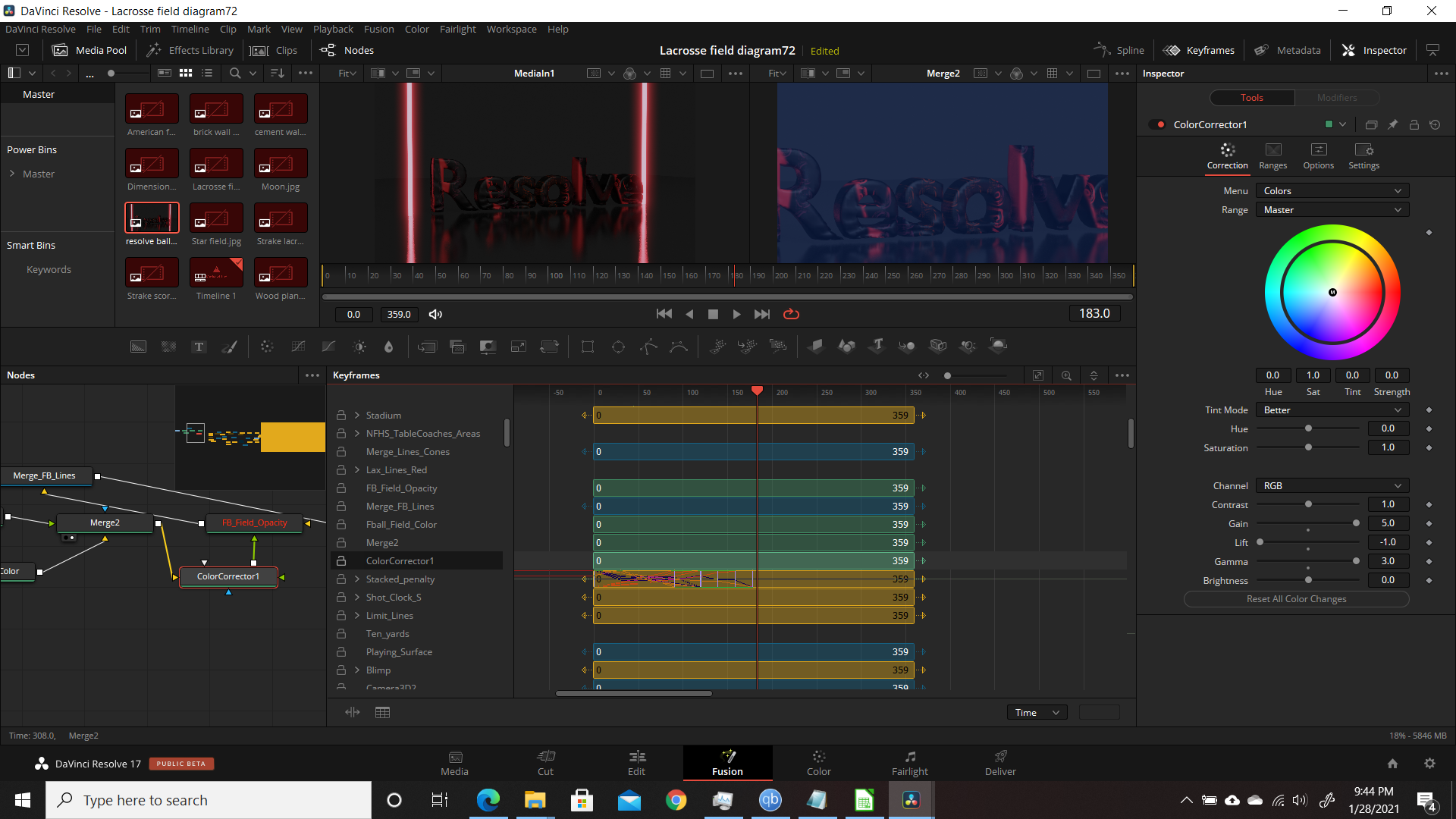
Task: Add an Ellipse mask tool
Action: point(618,347)
